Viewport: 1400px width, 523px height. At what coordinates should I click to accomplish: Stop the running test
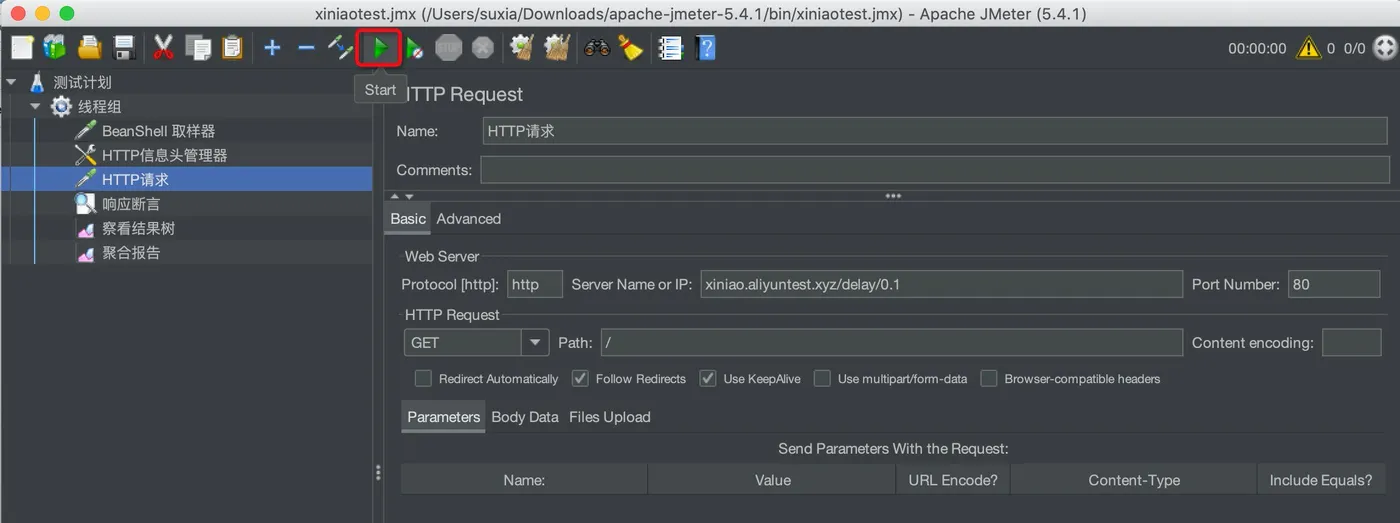pyautogui.click(x=449, y=47)
